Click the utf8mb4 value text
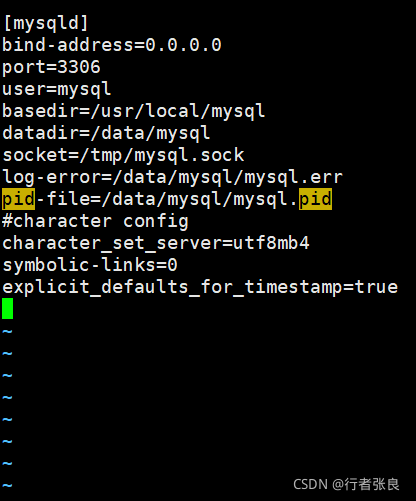Screen dimensions: 416x501 271,243
